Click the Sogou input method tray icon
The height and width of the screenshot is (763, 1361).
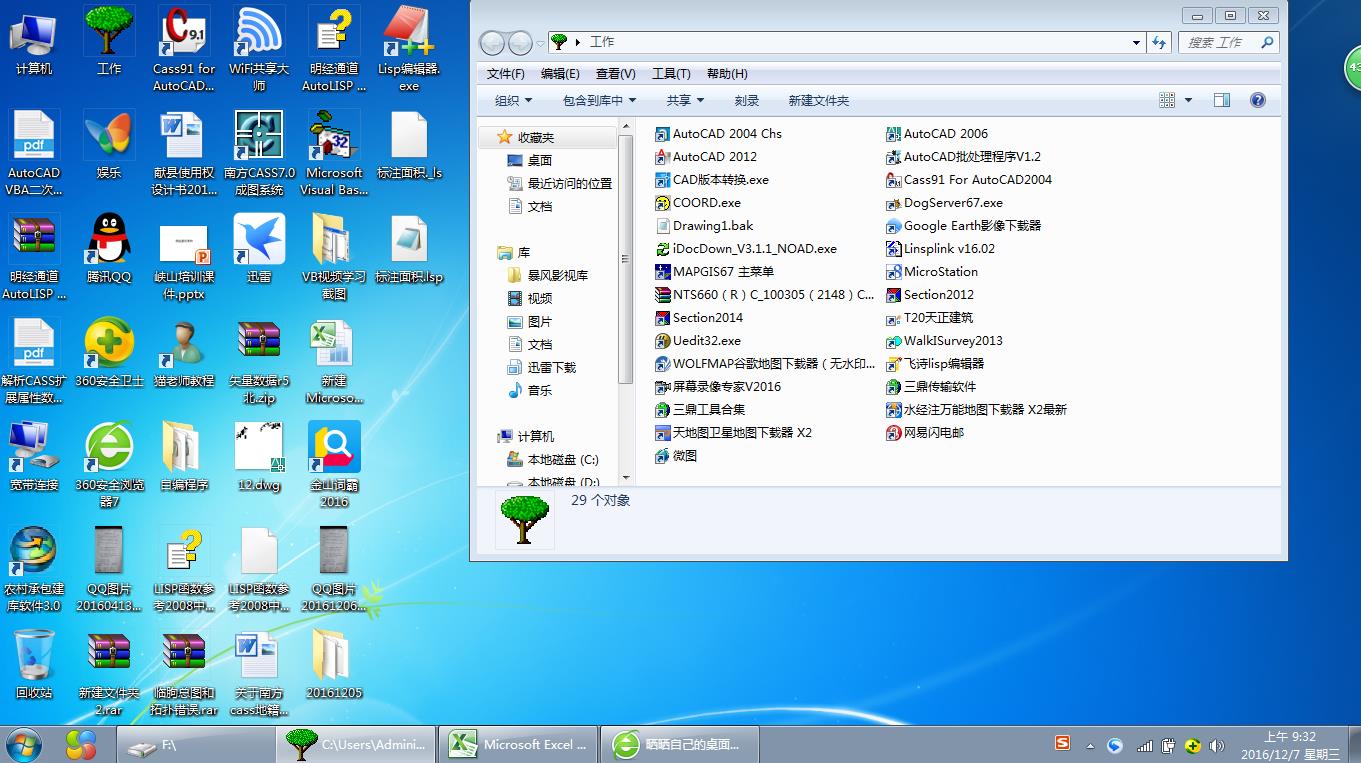1063,744
